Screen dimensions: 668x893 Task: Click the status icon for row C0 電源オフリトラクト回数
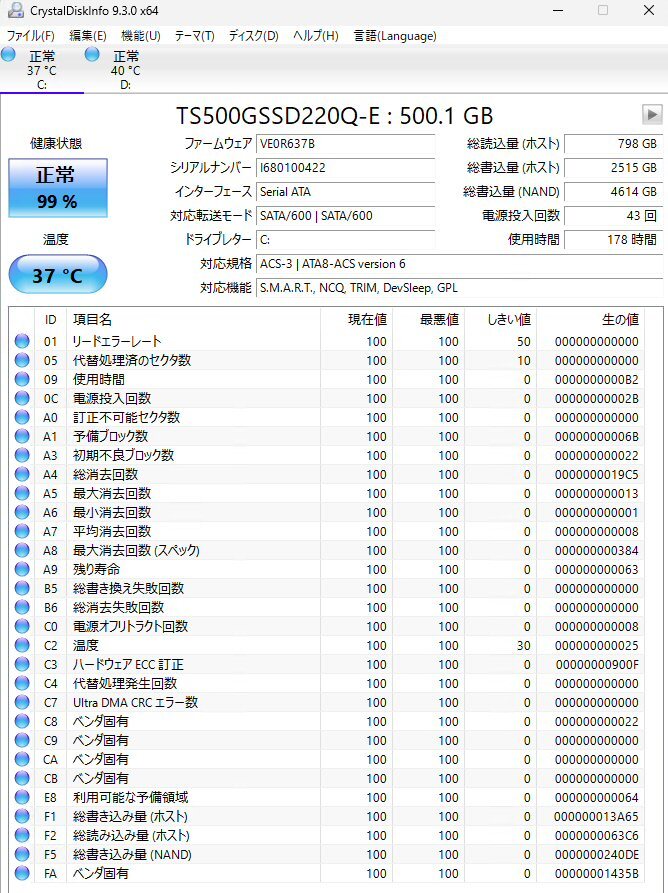(x=22, y=626)
